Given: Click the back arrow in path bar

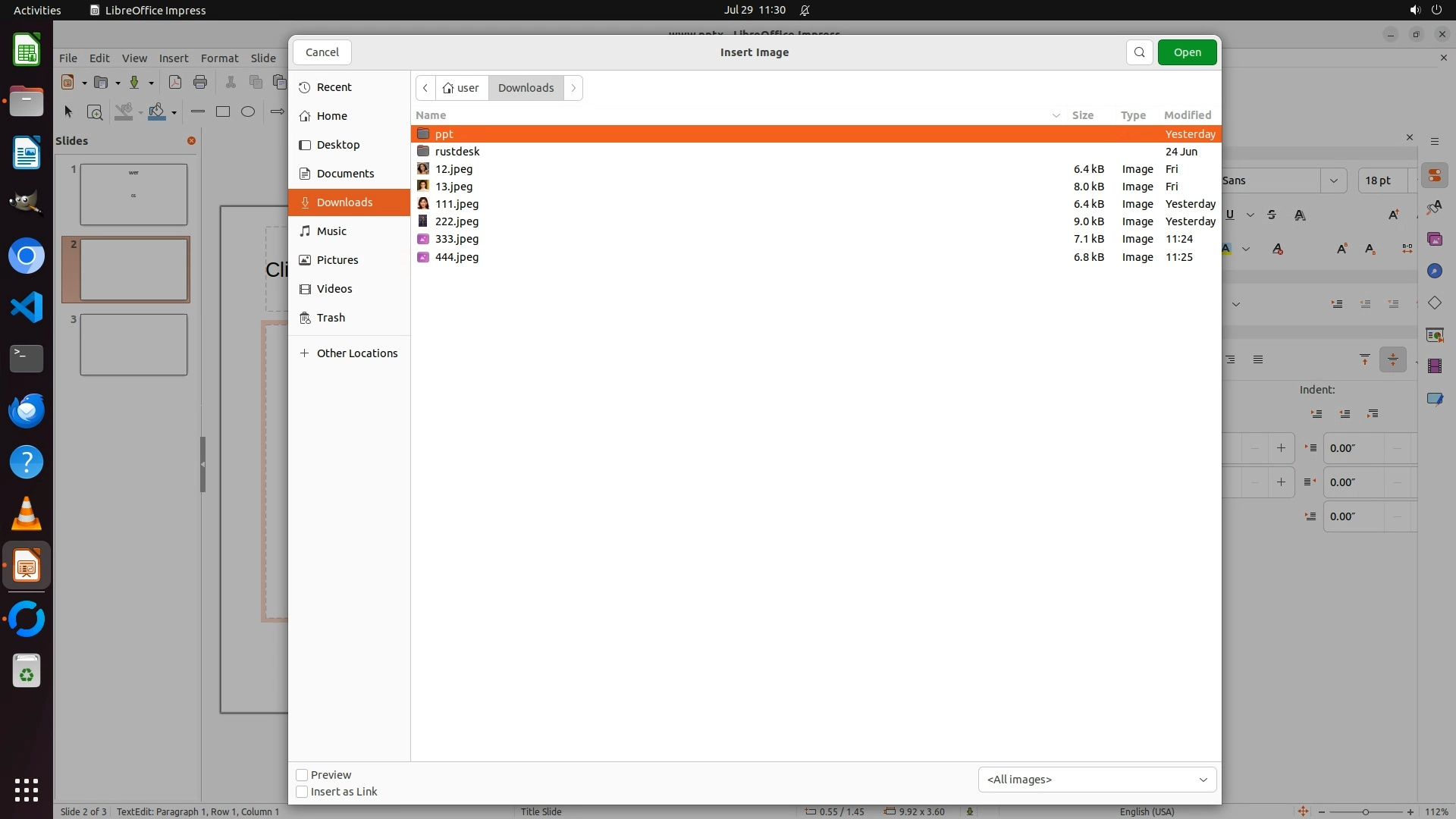Looking at the screenshot, I should [425, 88].
